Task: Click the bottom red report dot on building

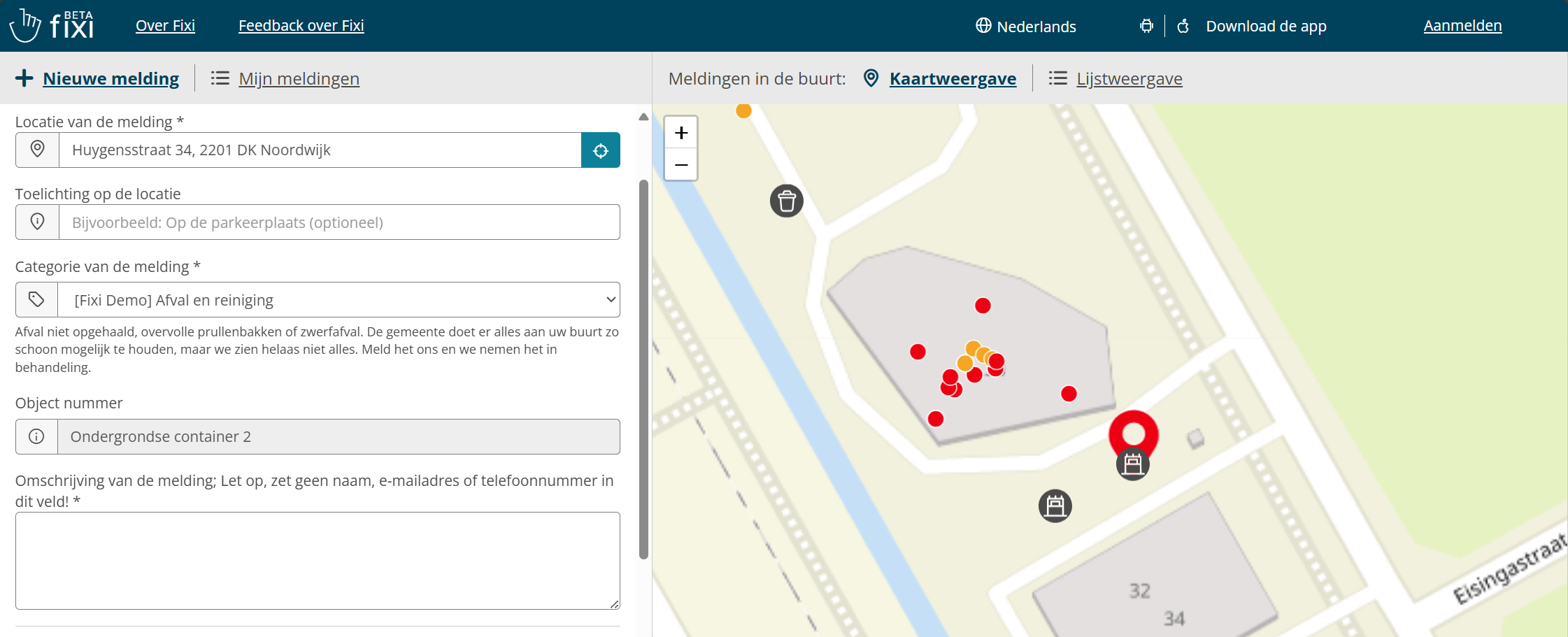Action: (x=936, y=419)
